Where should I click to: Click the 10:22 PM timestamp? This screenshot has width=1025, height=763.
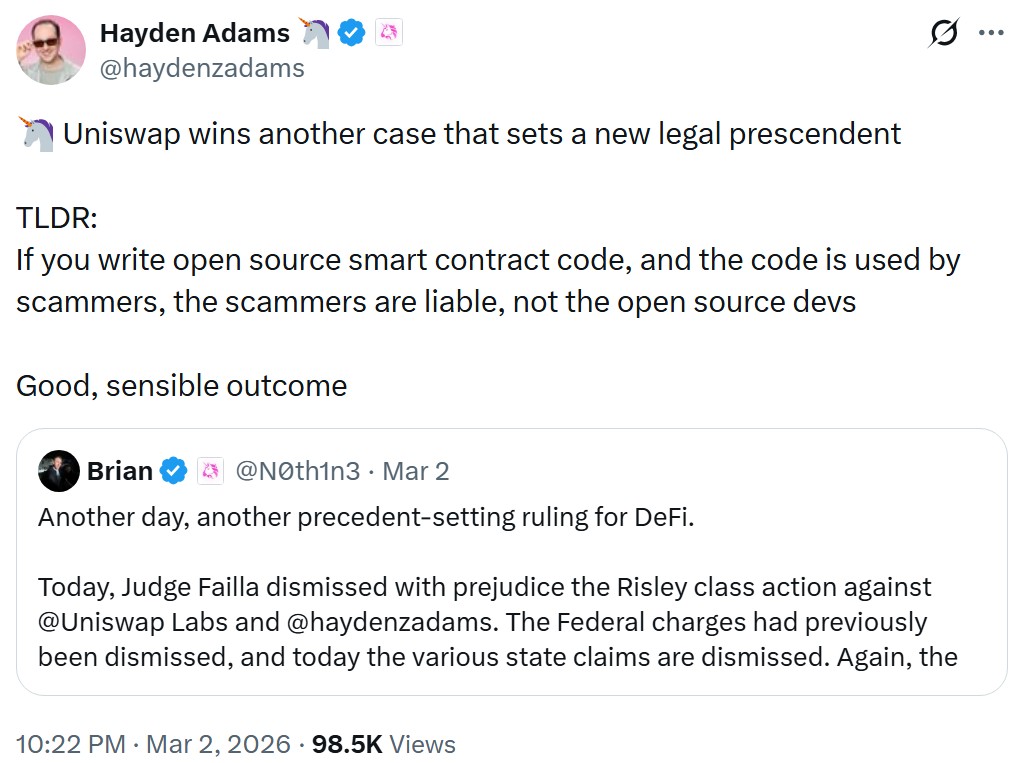point(72,744)
